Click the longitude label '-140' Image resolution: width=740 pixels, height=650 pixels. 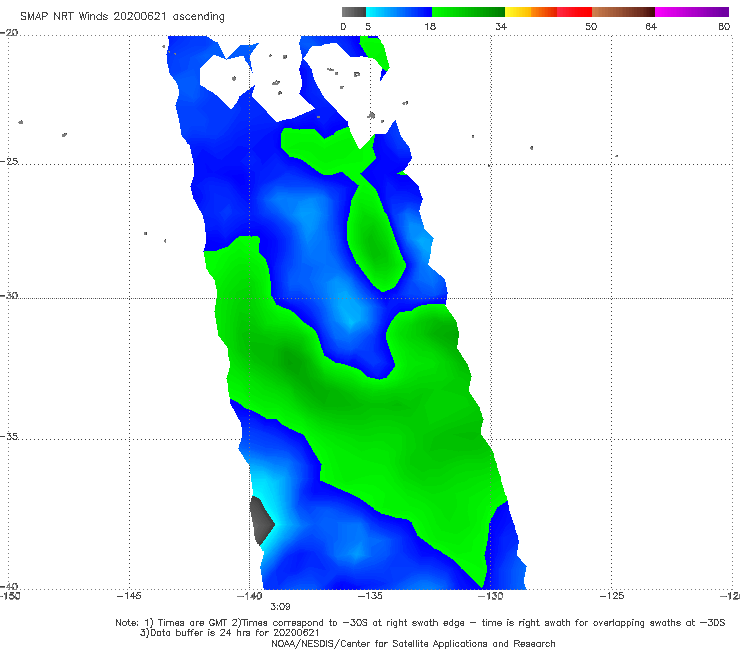[x=249, y=596]
